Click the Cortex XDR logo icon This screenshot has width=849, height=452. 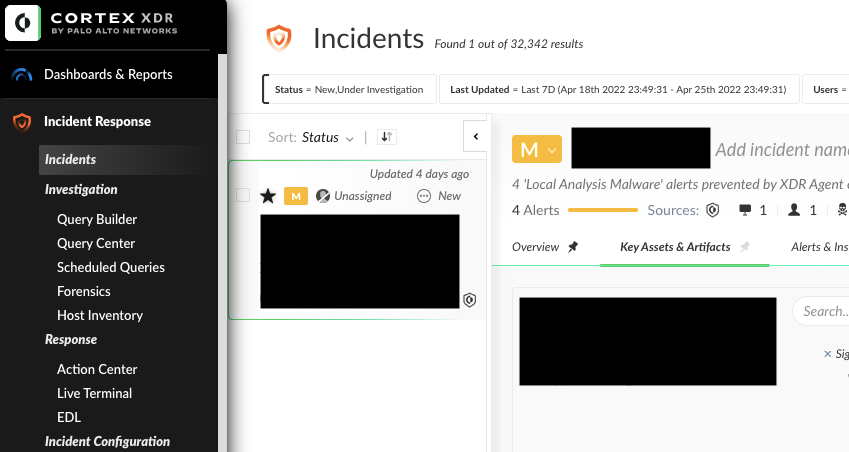(x=23, y=23)
